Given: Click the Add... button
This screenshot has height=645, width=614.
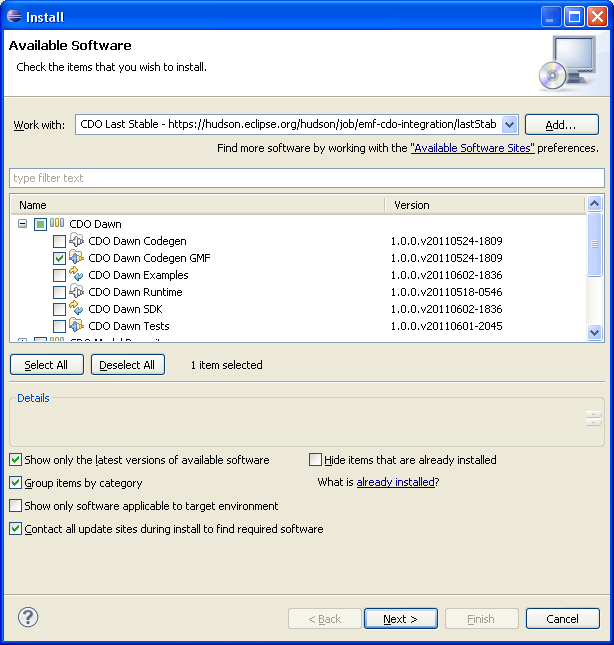Looking at the screenshot, I should pos(562,125).
